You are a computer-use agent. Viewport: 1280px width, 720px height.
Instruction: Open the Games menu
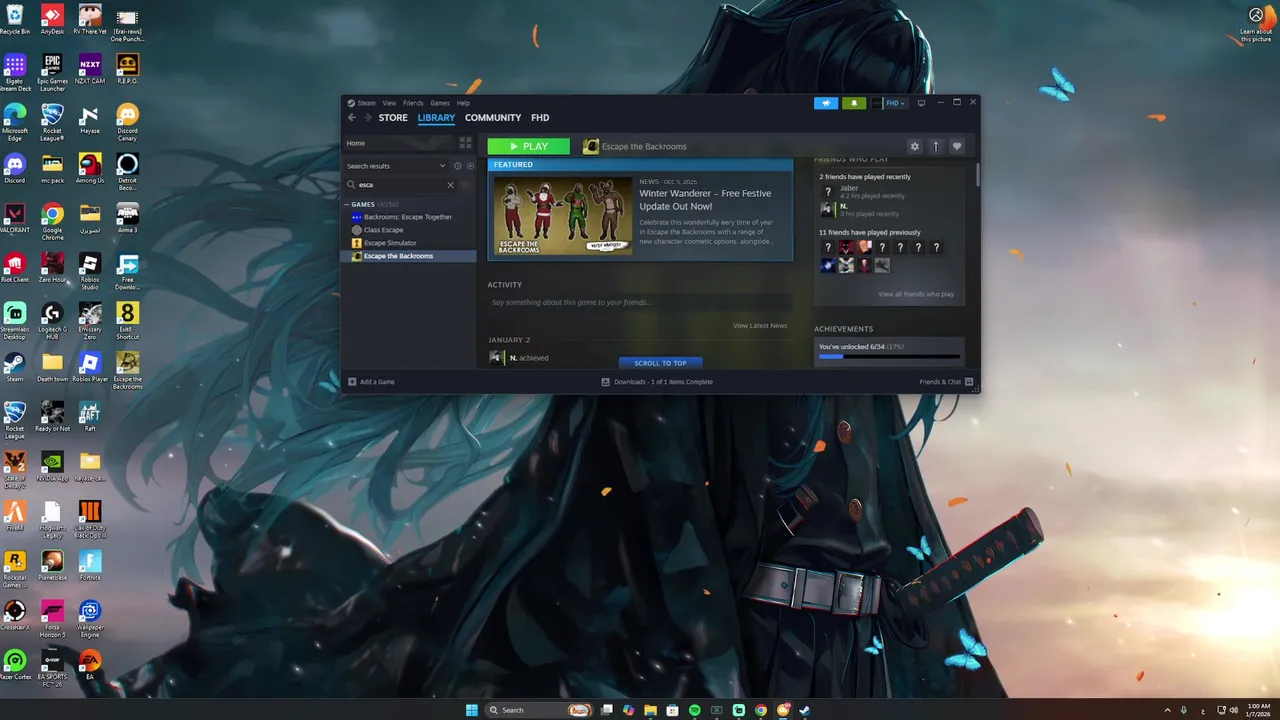tap(440, 103)
